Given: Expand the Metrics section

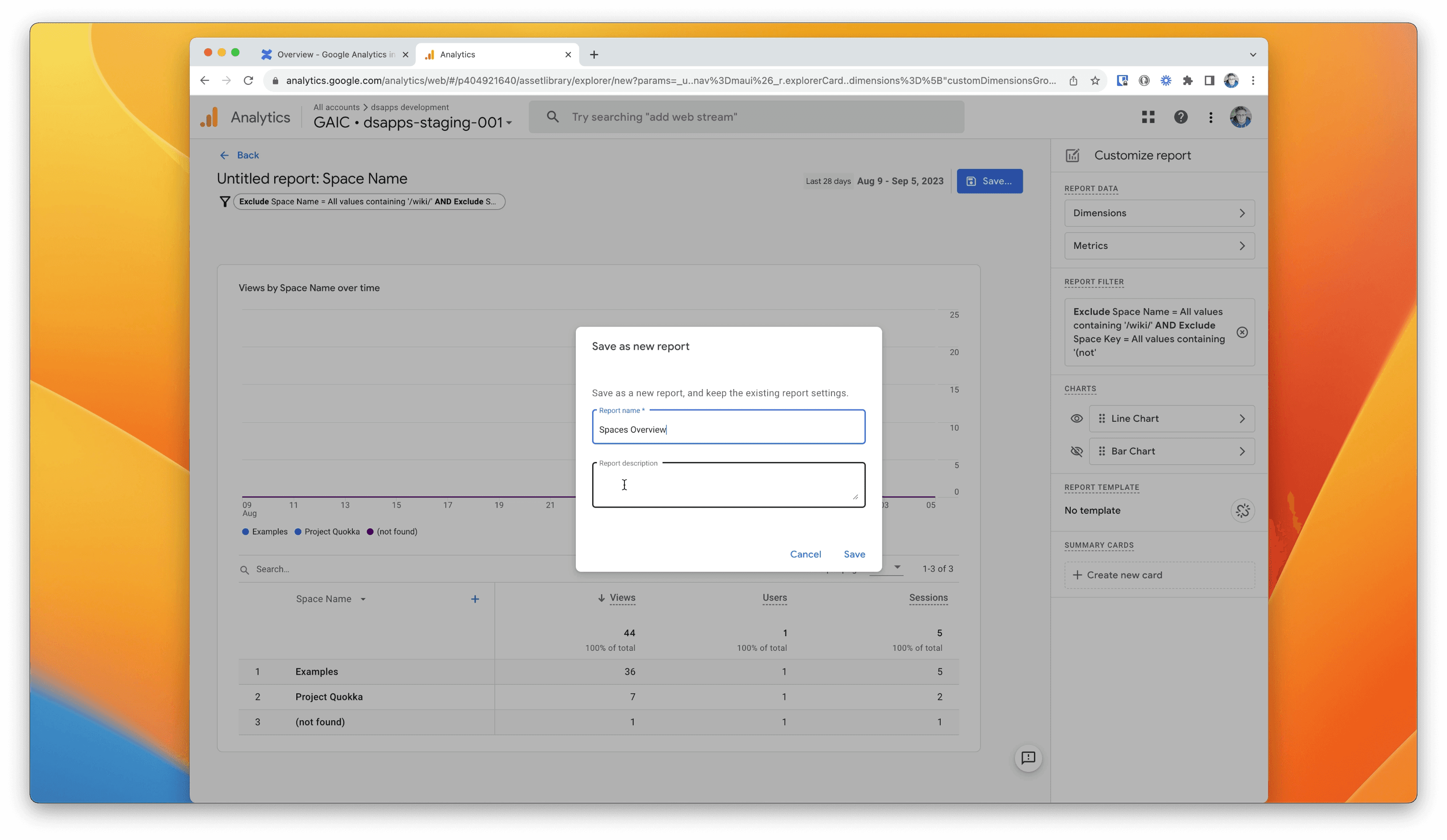Looking at the screenshot, I should coord(1159,246).
